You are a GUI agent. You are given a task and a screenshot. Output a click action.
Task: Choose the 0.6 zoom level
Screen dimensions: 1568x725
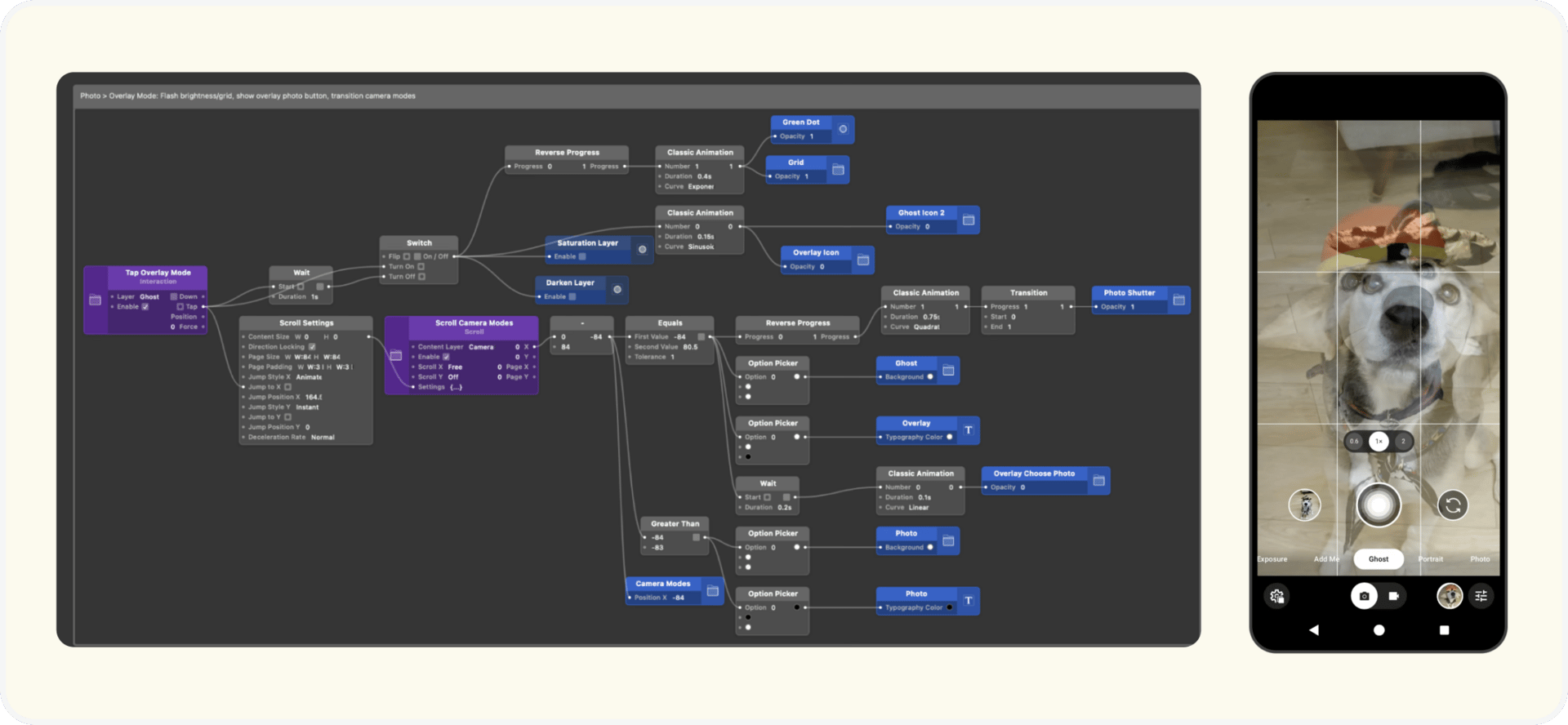[1354, 442]
